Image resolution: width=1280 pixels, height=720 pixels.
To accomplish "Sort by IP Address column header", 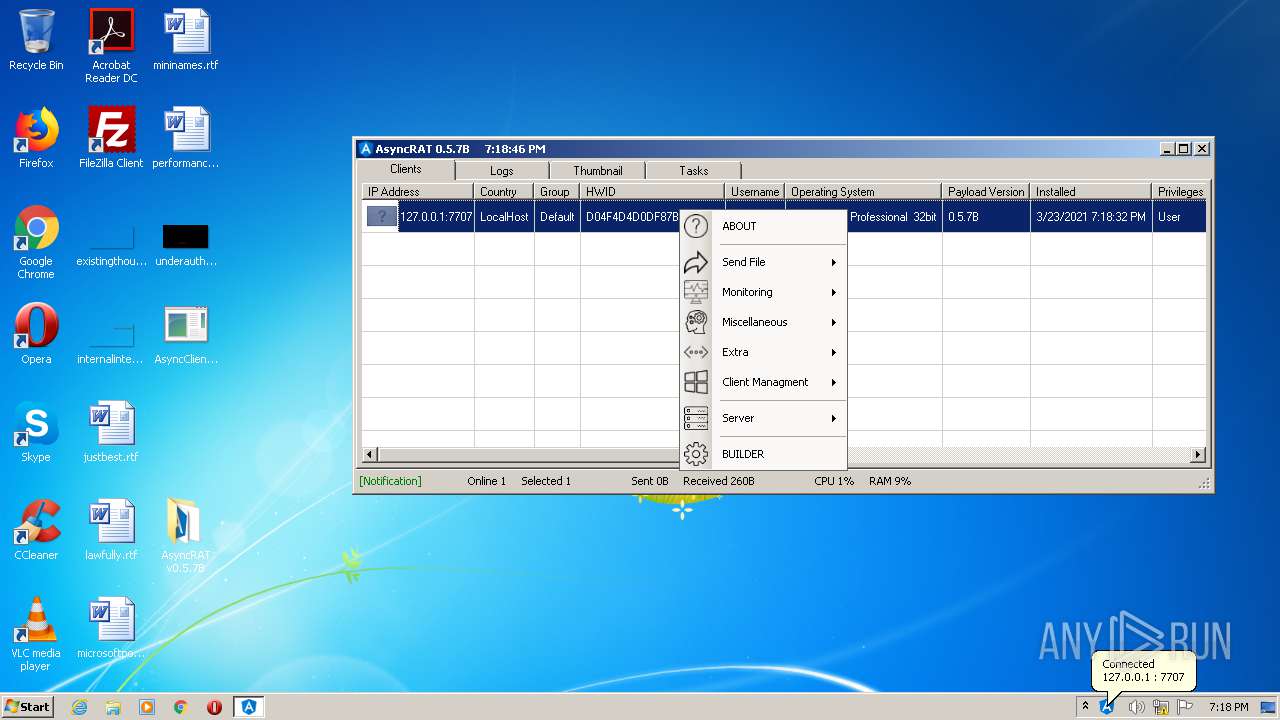I will coord(418,192).
